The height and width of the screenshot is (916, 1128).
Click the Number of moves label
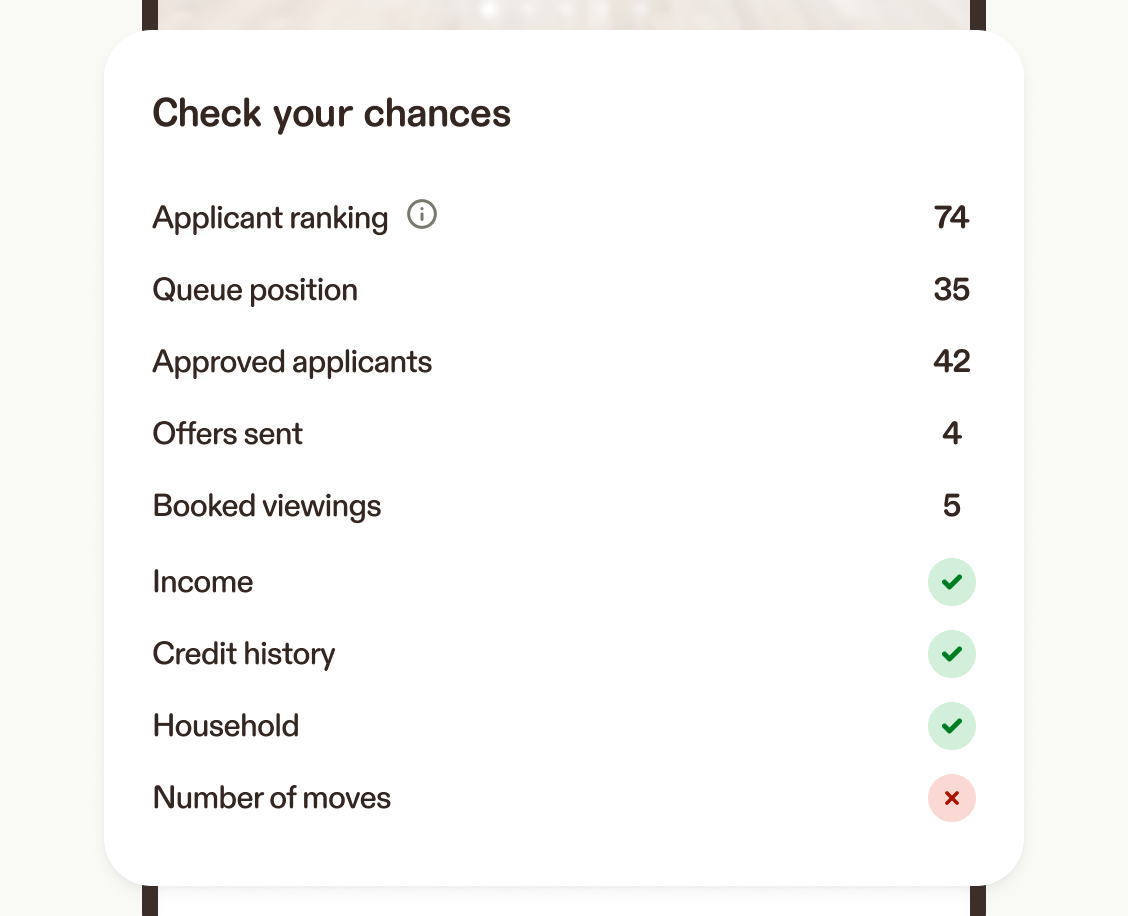[272, 798]
